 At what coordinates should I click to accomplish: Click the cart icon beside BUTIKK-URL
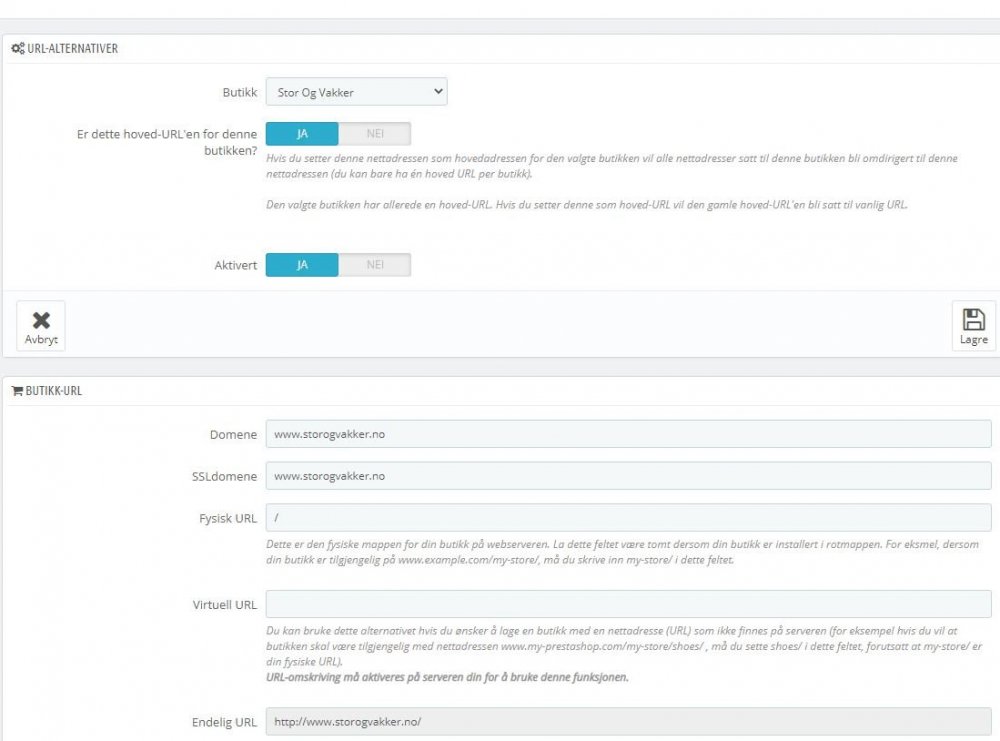coord(17,391)
